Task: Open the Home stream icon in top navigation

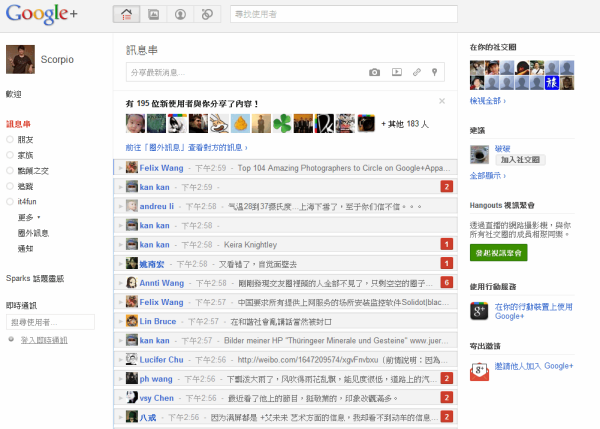Action: 126,15
